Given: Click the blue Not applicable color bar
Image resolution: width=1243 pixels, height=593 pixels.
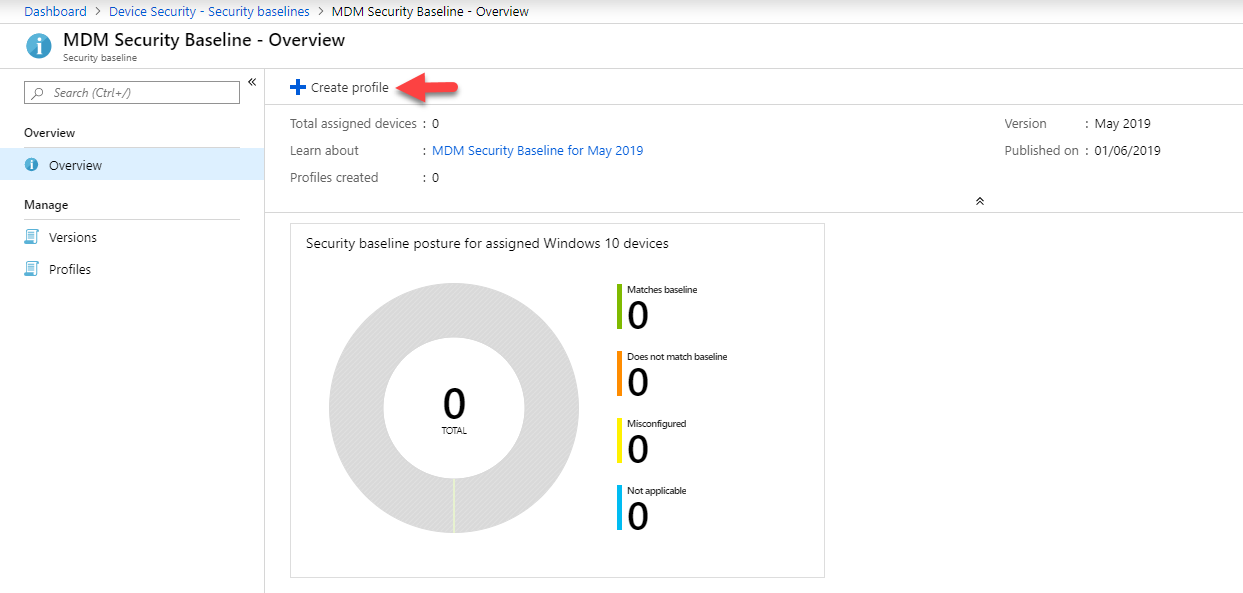Looking at the screenshot, I should pyautogui.click(x=620, y=507).
